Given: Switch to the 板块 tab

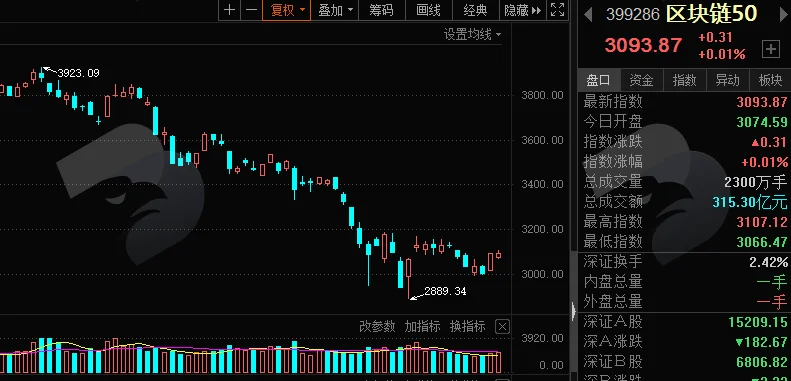Looking at the screenshot, I should 770,80.
